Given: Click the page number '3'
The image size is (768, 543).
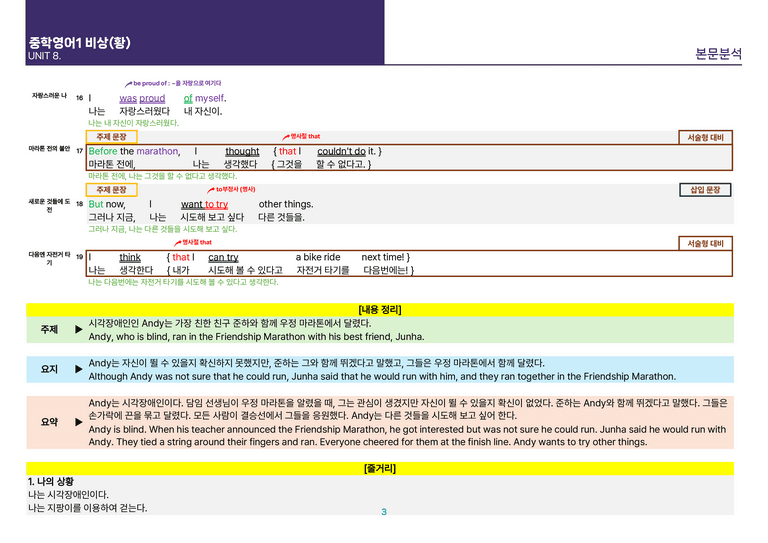Looking at the screenshot, I should 384,512.
